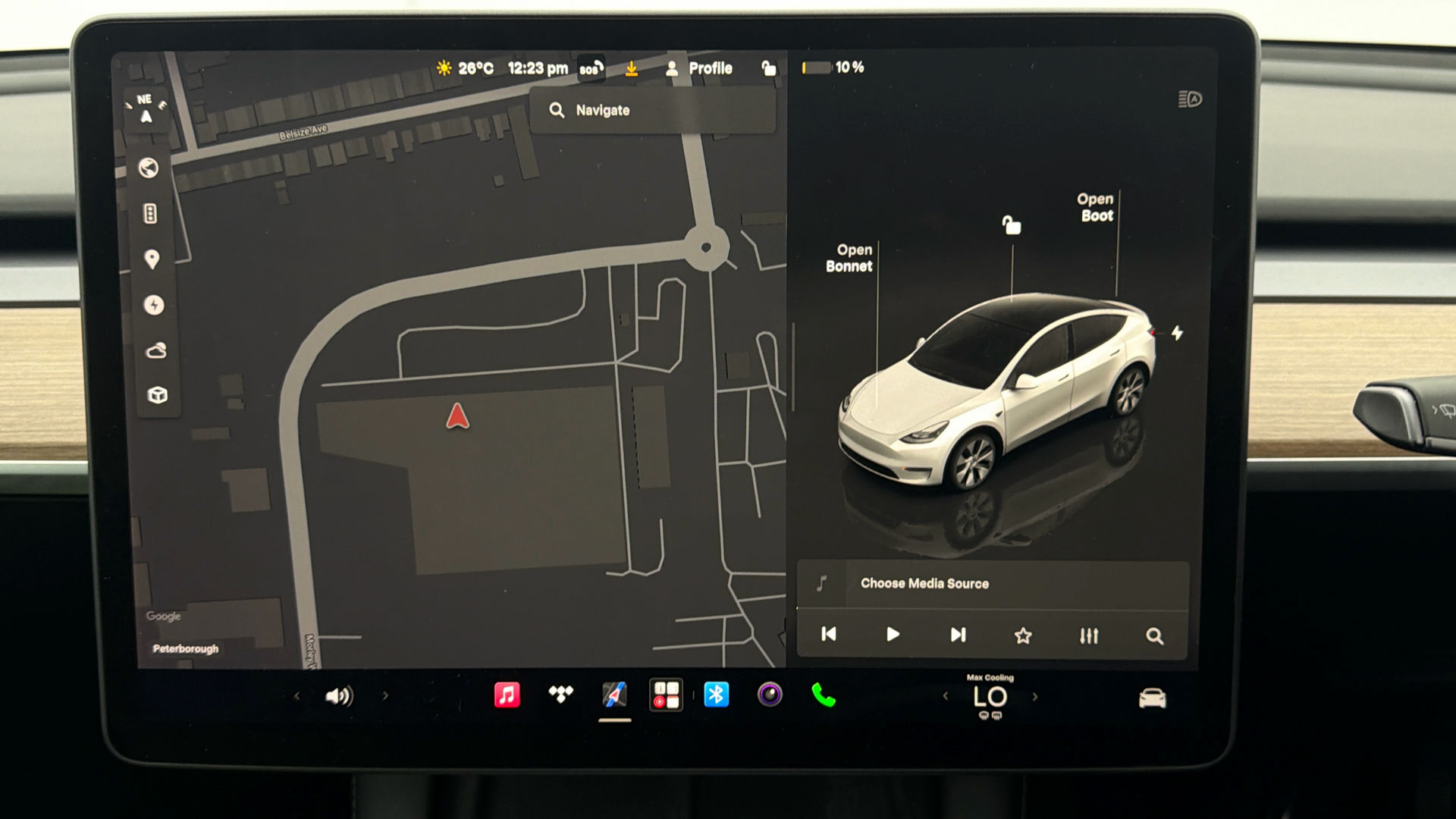Tap the SOS emergency icon

click(x=591, y=69)
